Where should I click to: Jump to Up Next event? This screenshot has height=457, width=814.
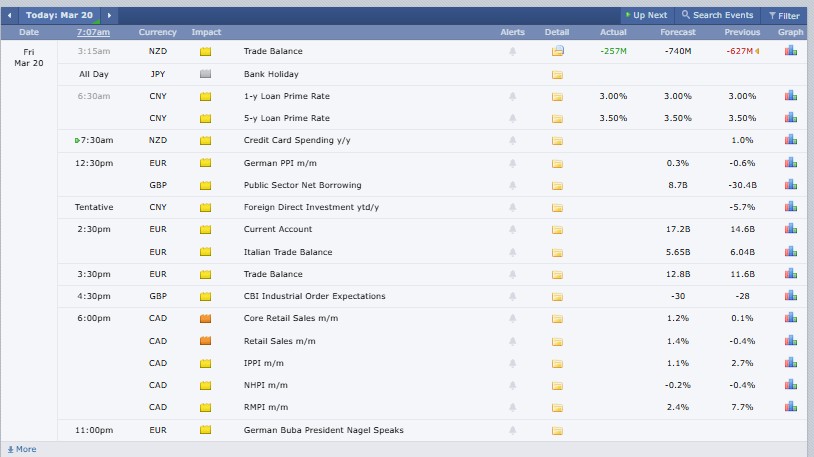[x=646, y=16]
